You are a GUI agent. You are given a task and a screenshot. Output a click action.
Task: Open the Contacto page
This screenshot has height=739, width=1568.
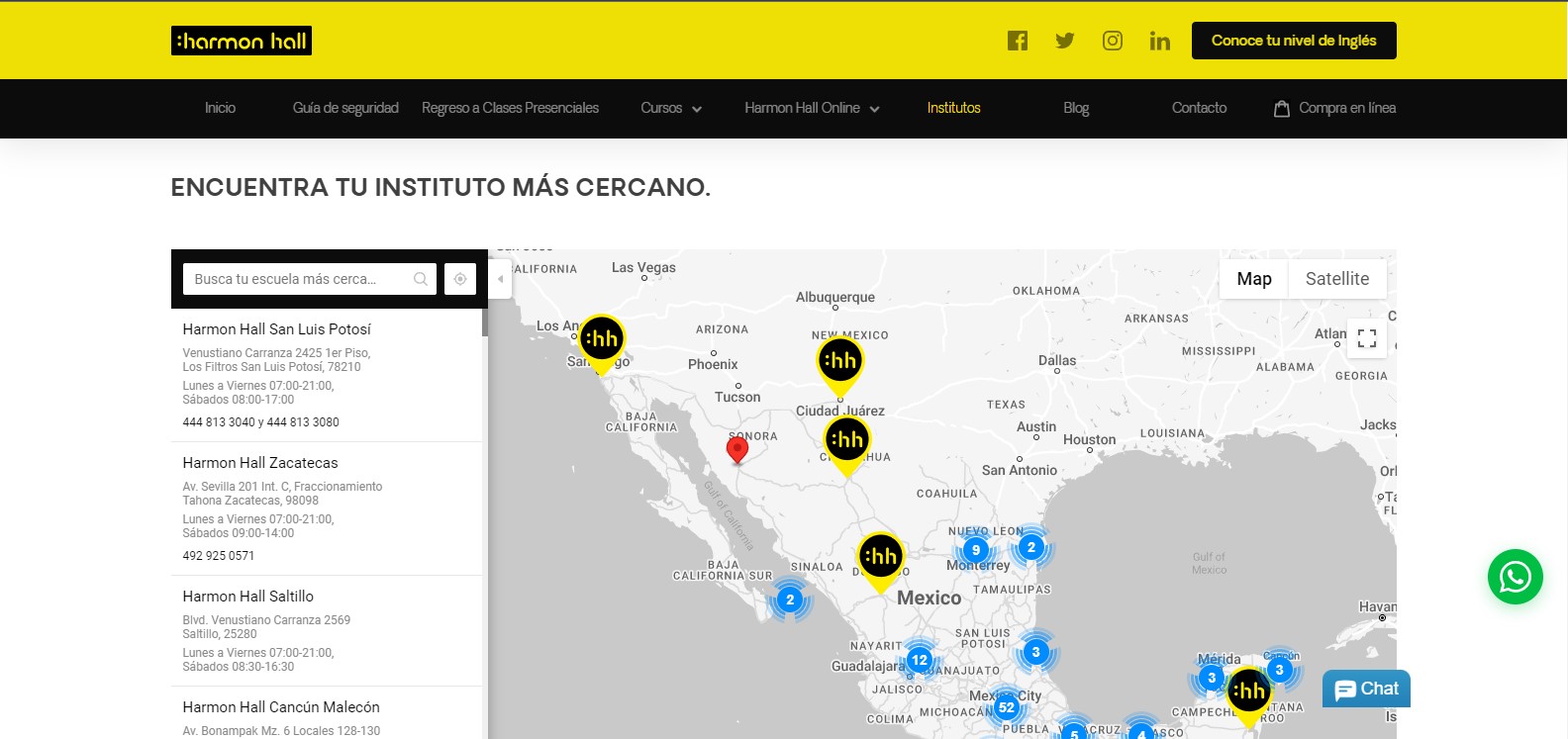click(1199, 109)
